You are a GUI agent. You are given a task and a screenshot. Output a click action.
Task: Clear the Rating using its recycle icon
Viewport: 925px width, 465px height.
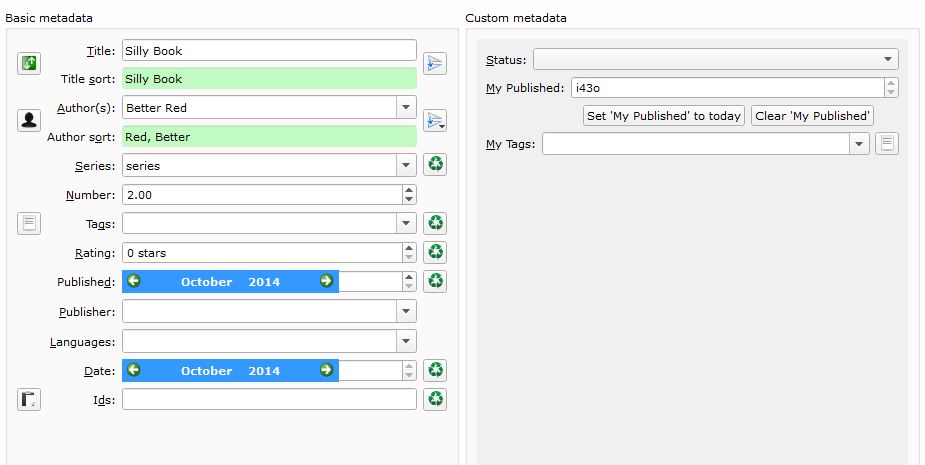pos(435,252)
